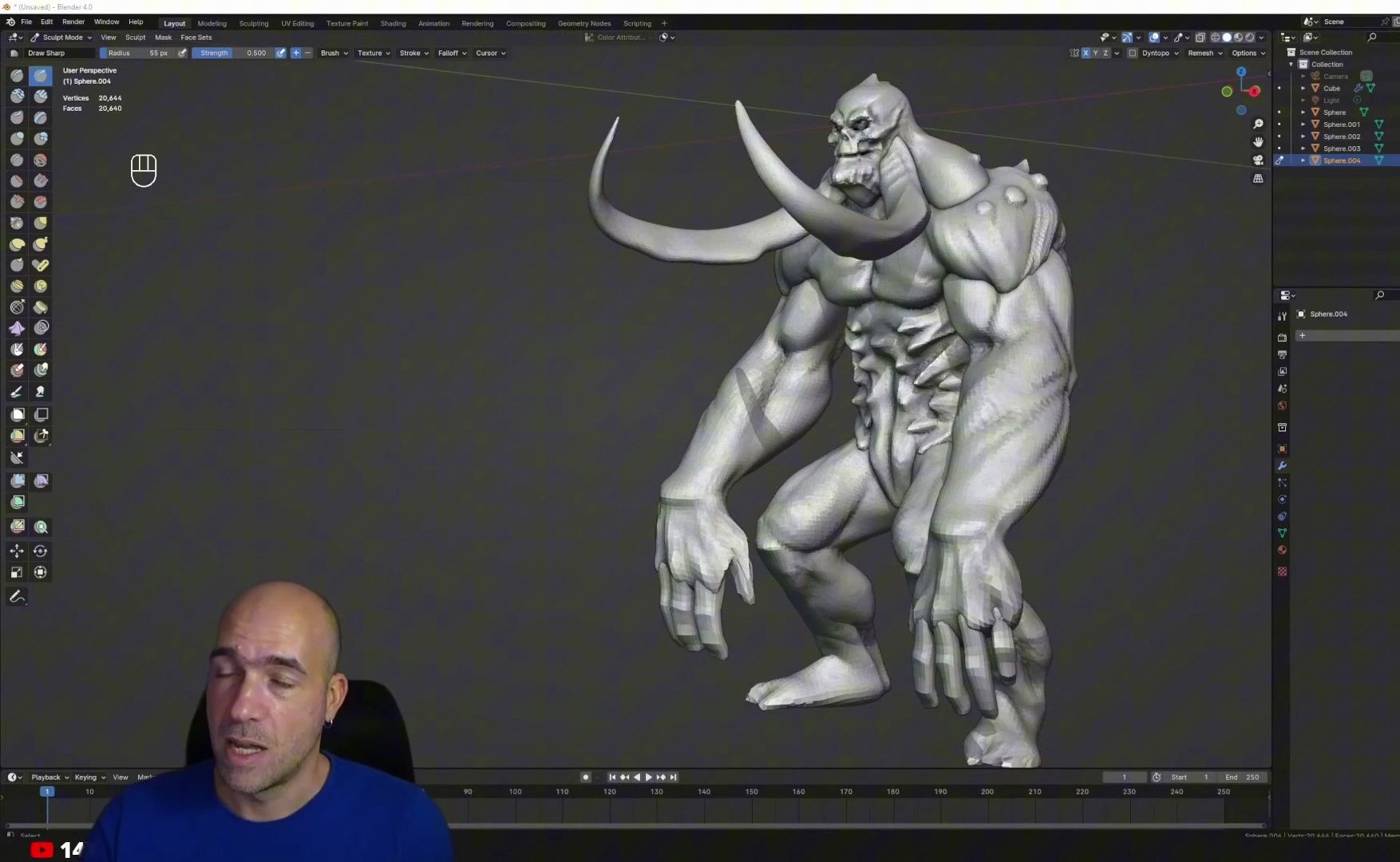1400x862 pixels.
Task: Select the Clay Strips brush tool
Action: point(40,97)
